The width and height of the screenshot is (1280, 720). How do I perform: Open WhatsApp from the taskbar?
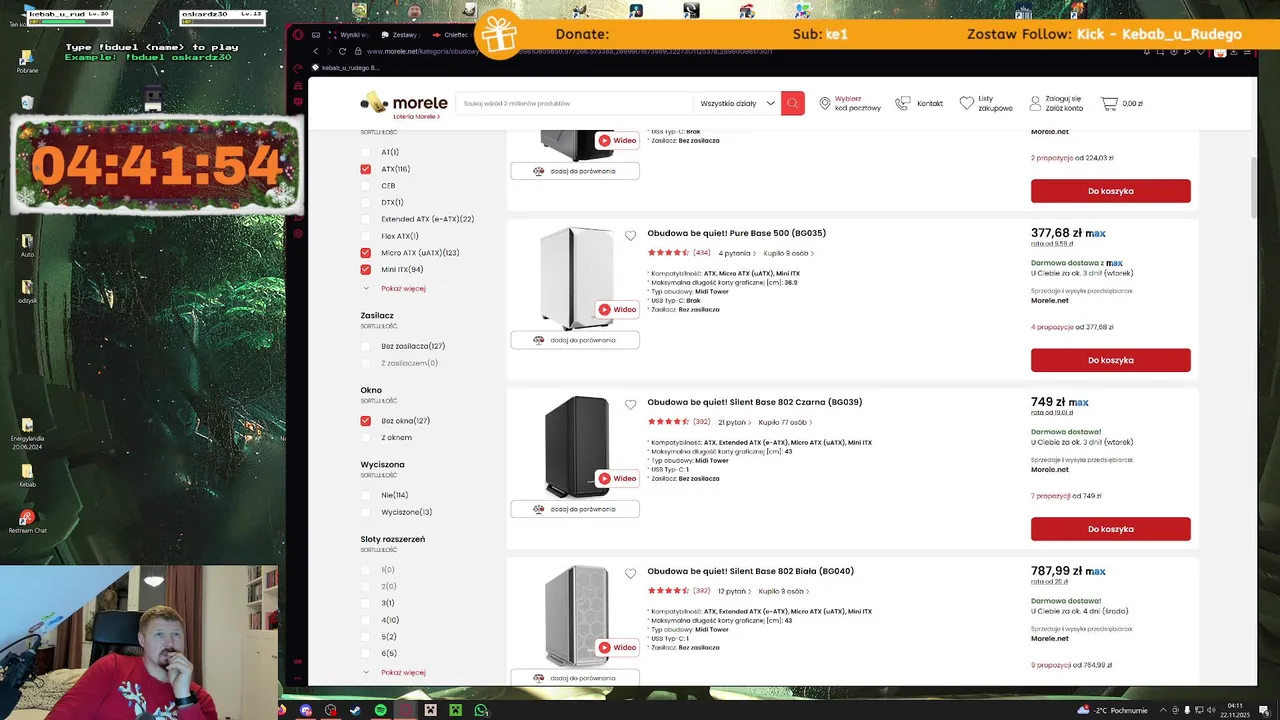point(481,710)
